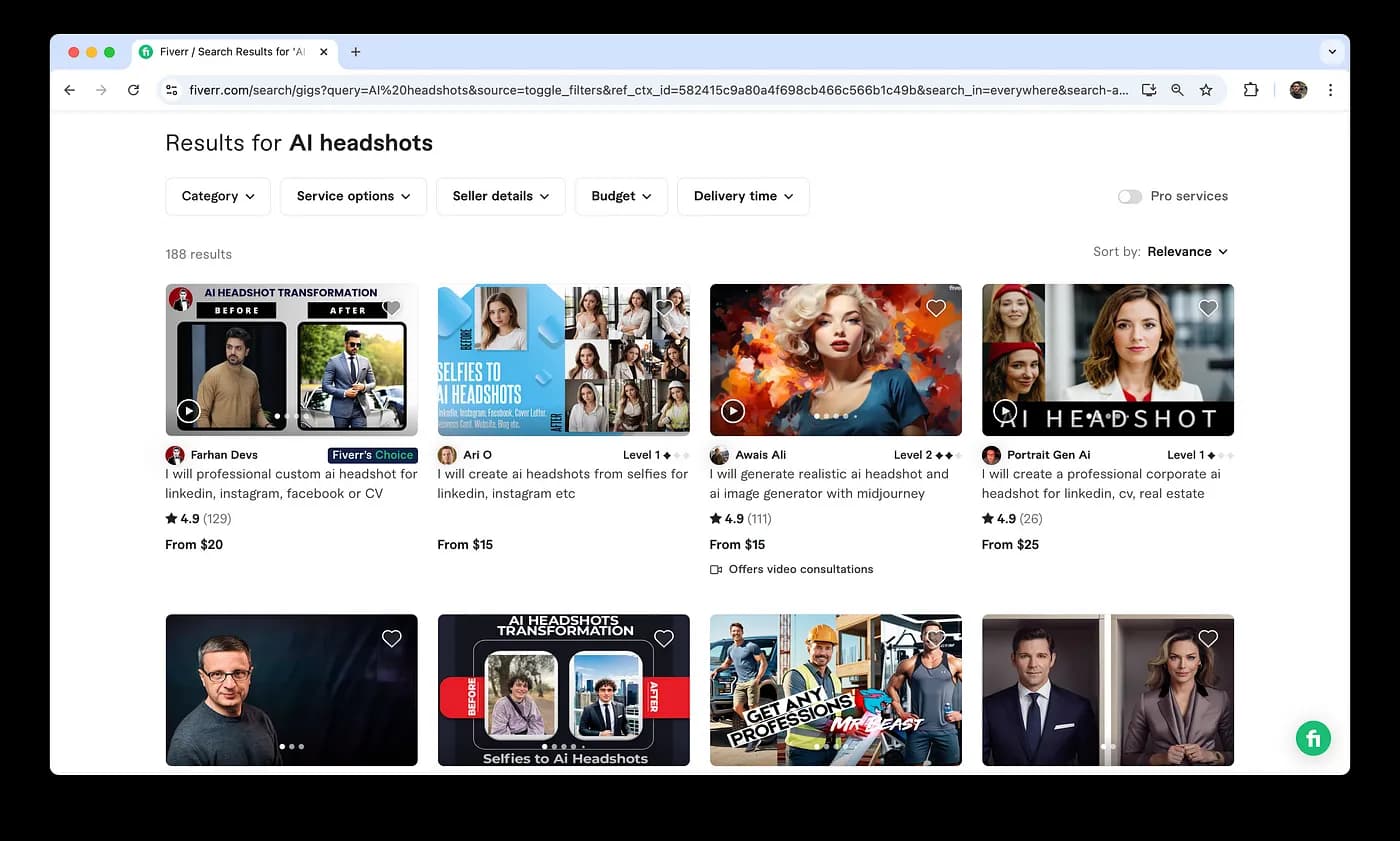Toggle the Pro services switch
Screen dimensions: 1400x841
point(1130,197)
